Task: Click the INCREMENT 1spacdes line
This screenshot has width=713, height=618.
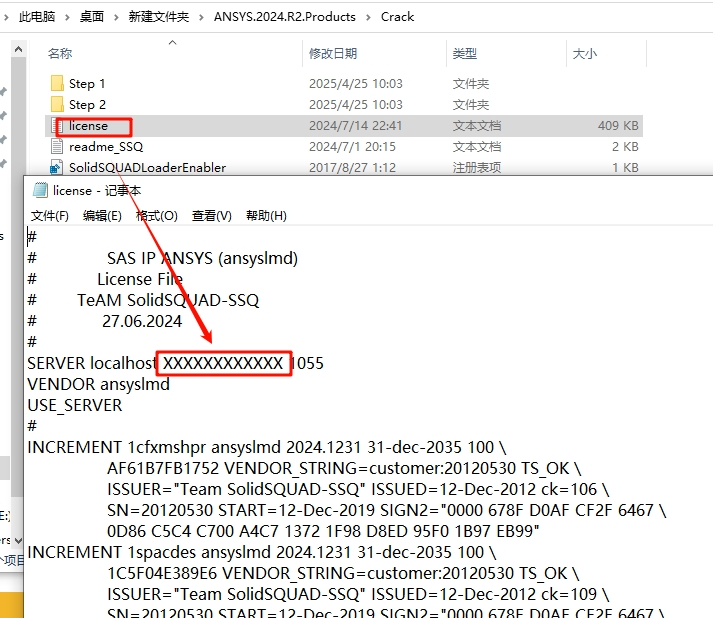Action: [x=261, y=552]
